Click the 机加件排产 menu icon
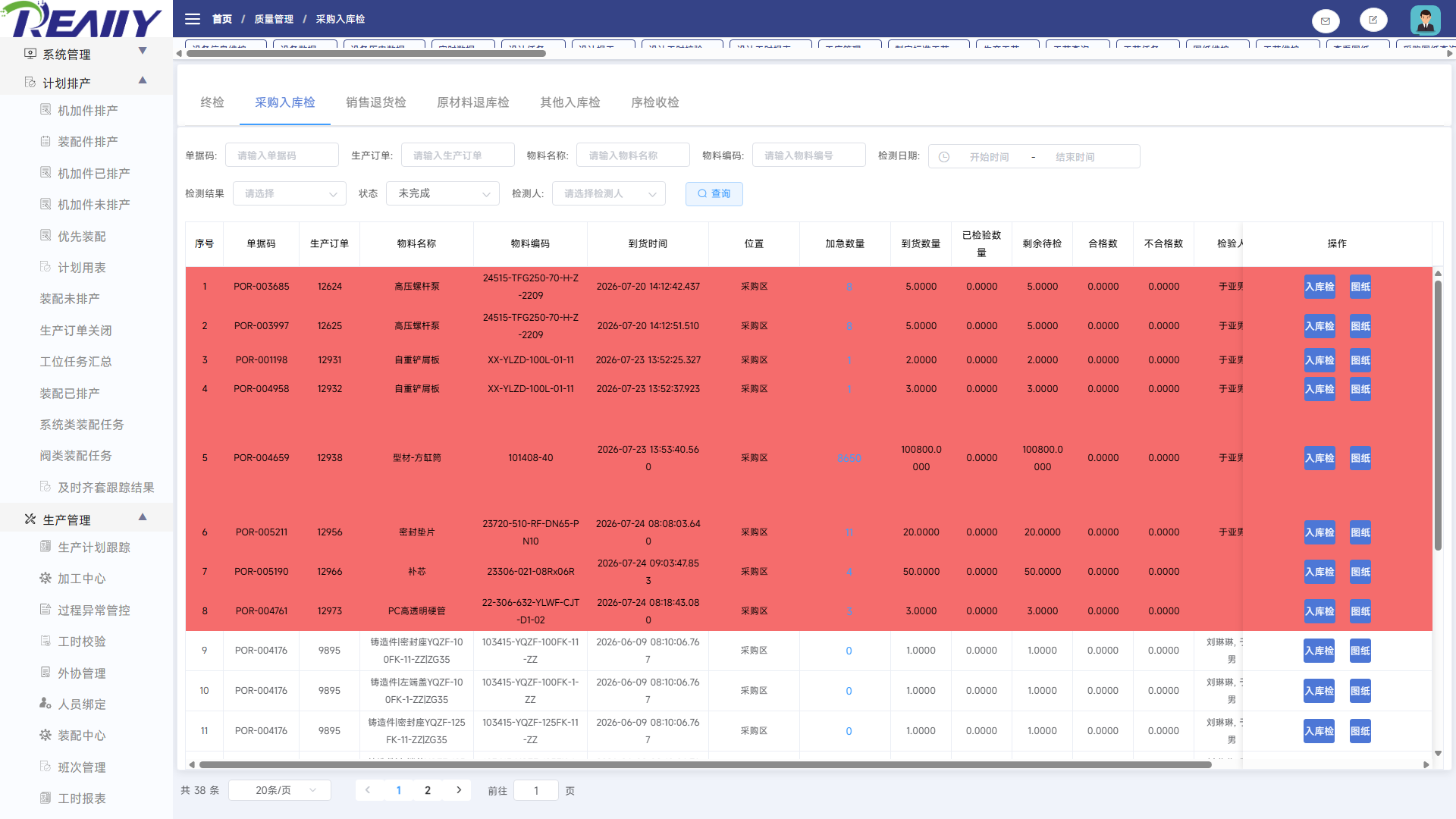 (x=45, y=110)
